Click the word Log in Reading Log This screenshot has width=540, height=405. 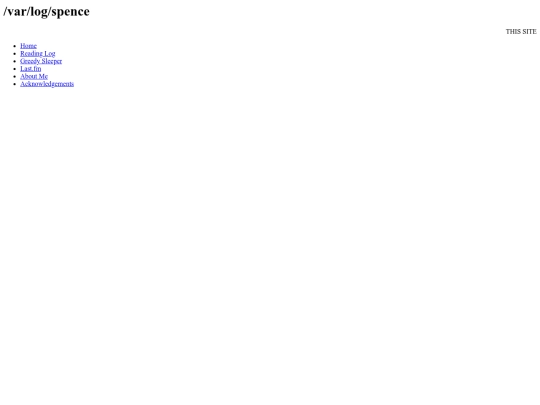click(x=50, y=53)
